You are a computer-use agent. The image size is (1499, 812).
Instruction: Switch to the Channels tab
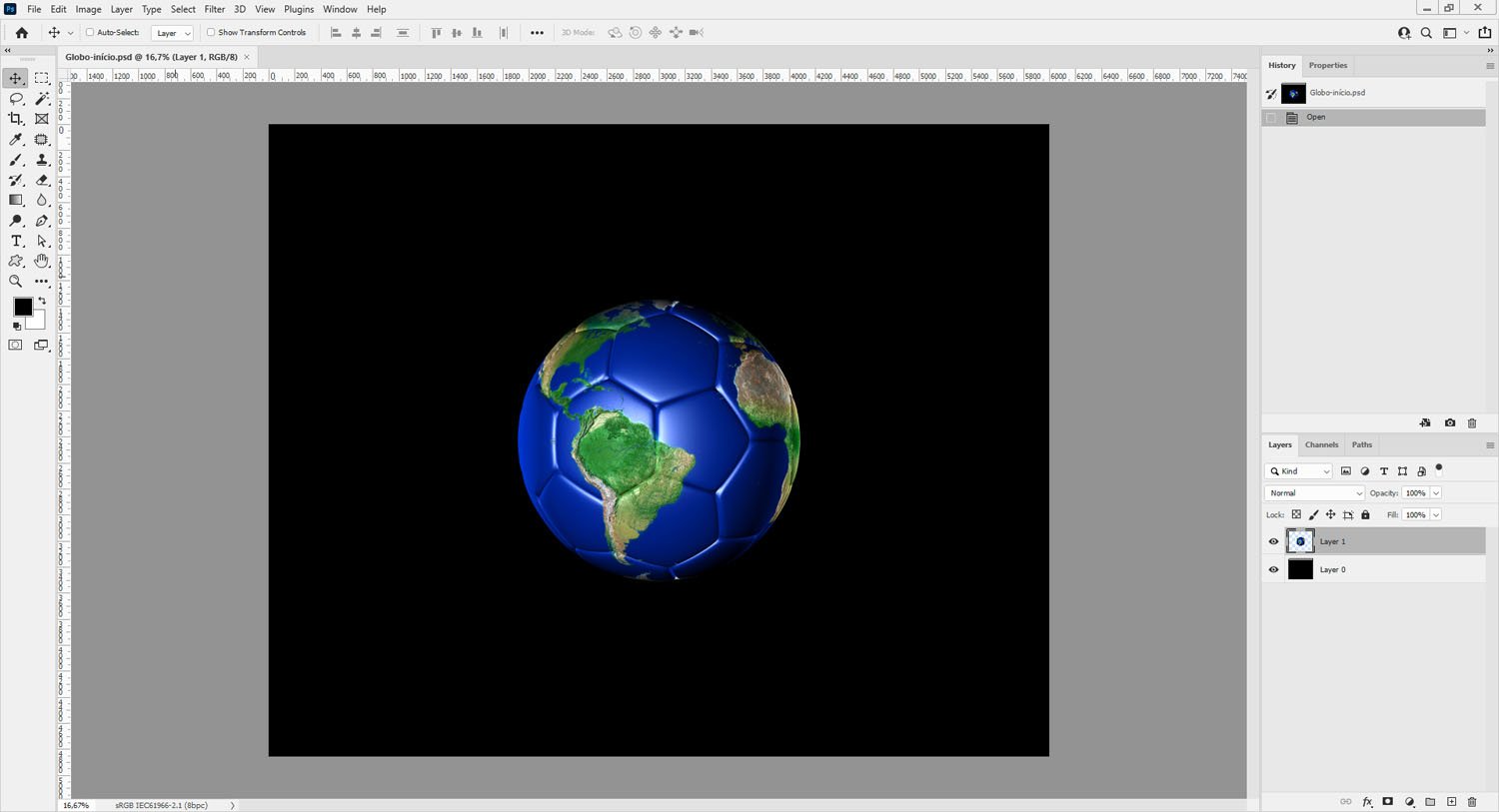(x=1321, y=445)
